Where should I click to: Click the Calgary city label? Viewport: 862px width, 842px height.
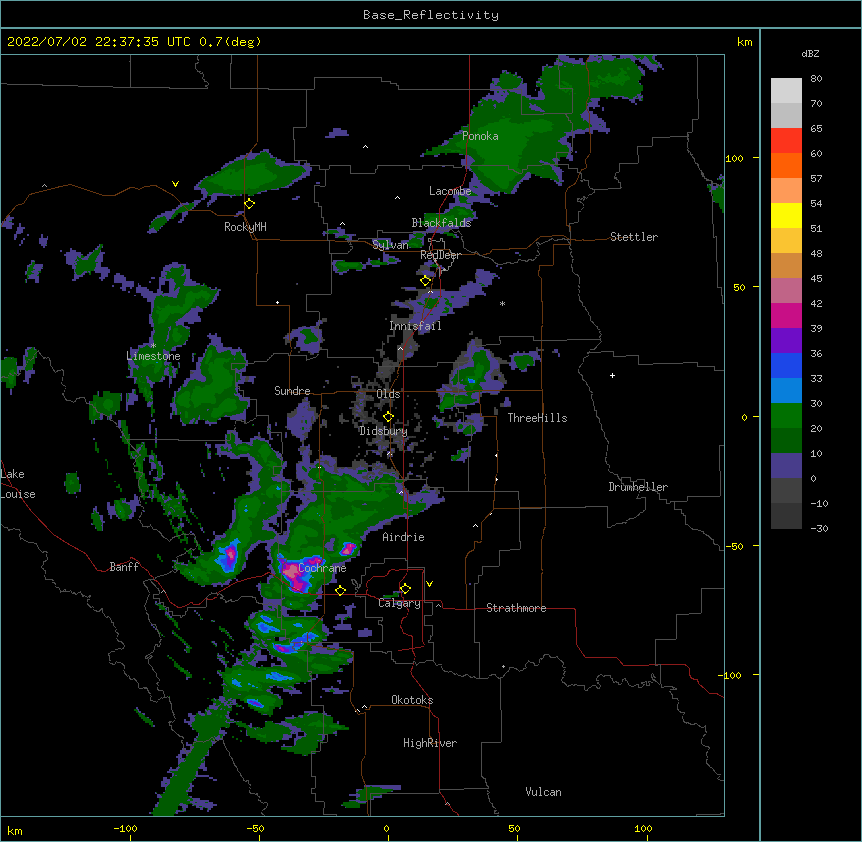pos(399,603)
